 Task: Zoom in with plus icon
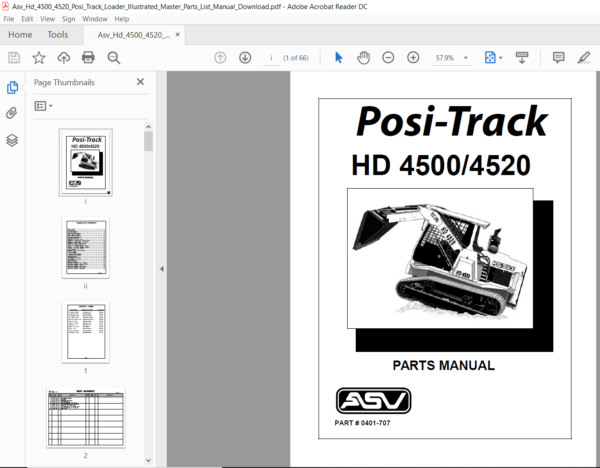[x=413, y=58]
